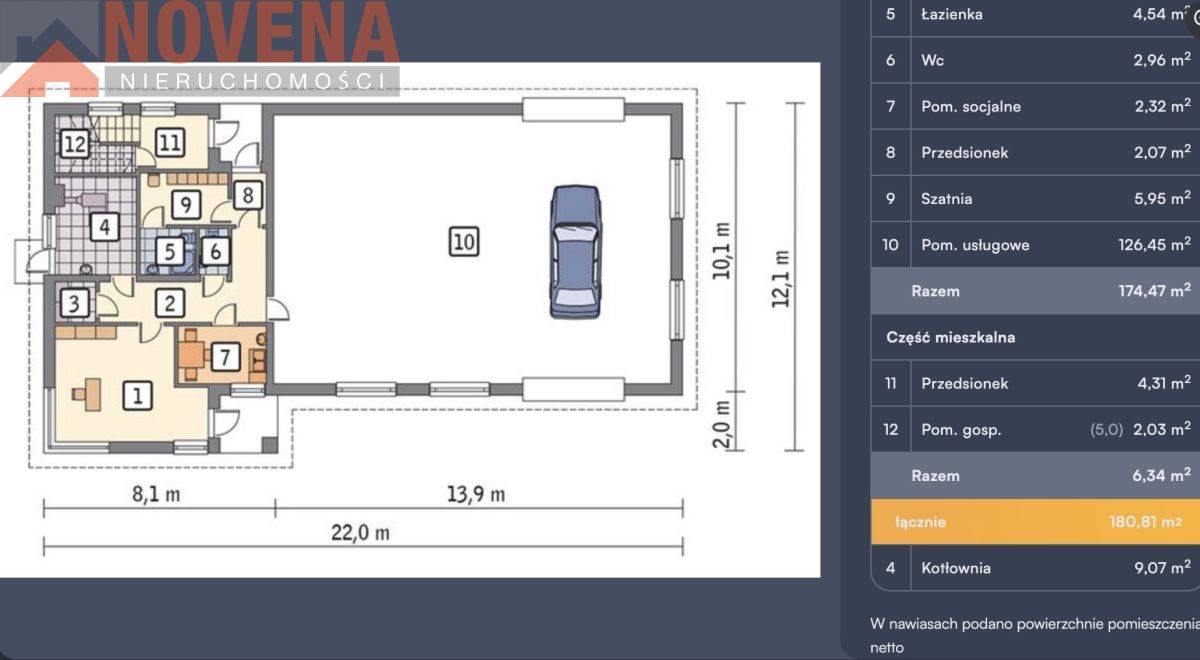Click the Pom. gosp. row label

[x=961, y=430]
